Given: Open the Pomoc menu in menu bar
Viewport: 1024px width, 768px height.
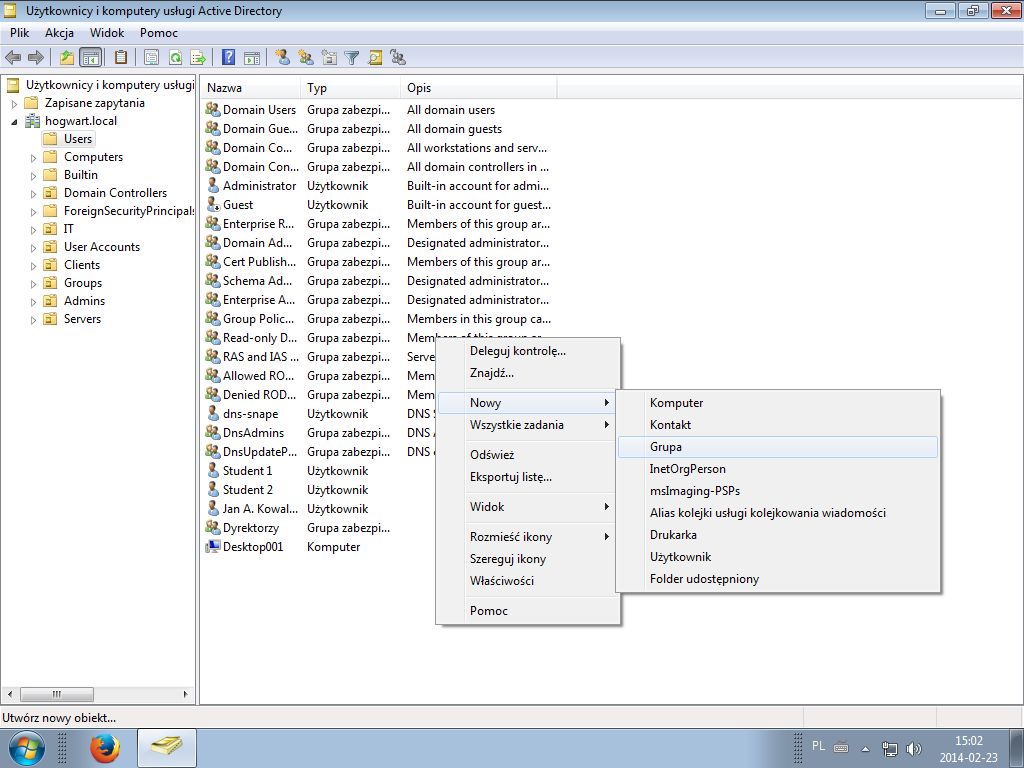Looking at the screenshot, I should [159, 33].
